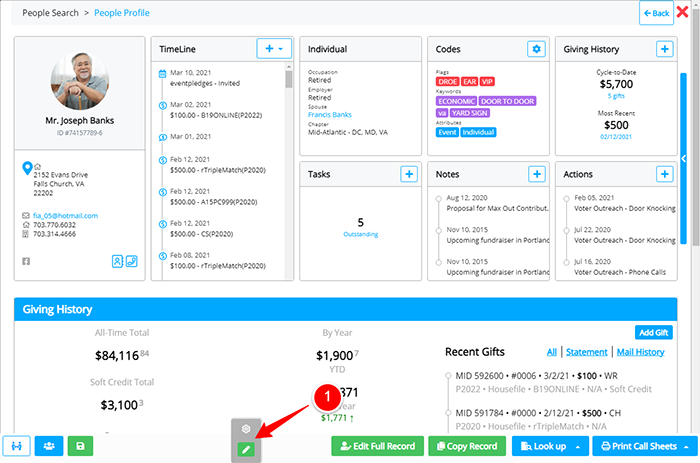Click the EAR flag tag
This screenshot has height=463, width=700.
469,82
